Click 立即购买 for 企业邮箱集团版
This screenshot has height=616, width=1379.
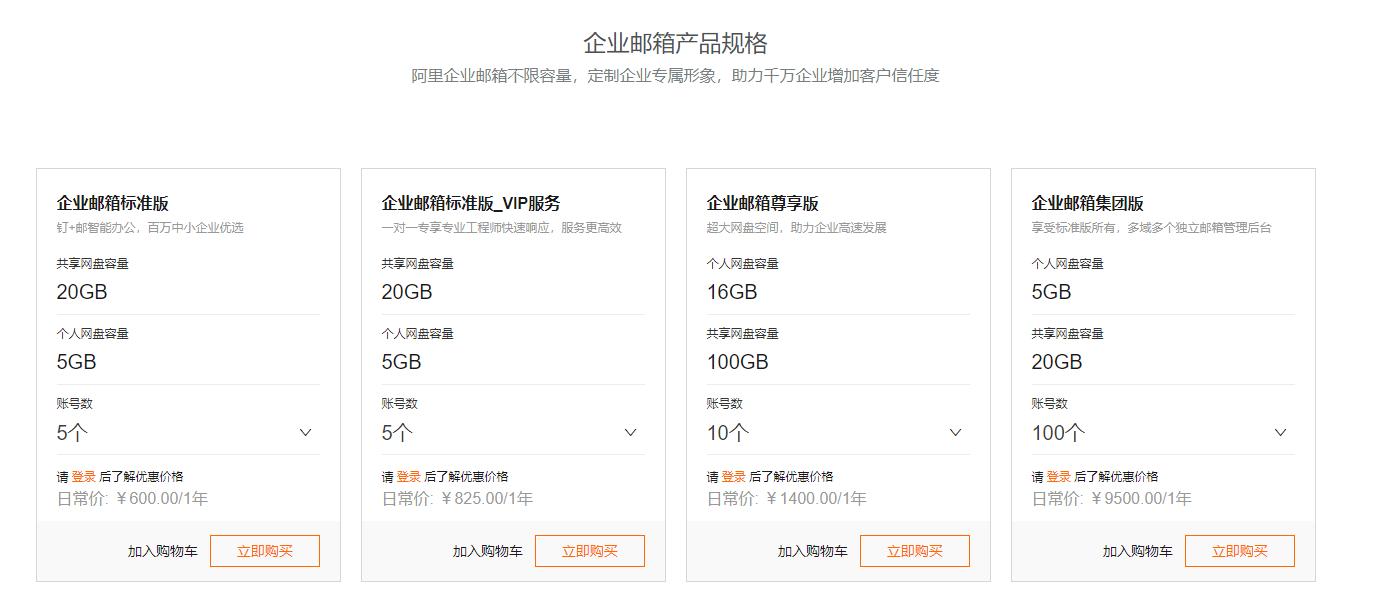1240,551
